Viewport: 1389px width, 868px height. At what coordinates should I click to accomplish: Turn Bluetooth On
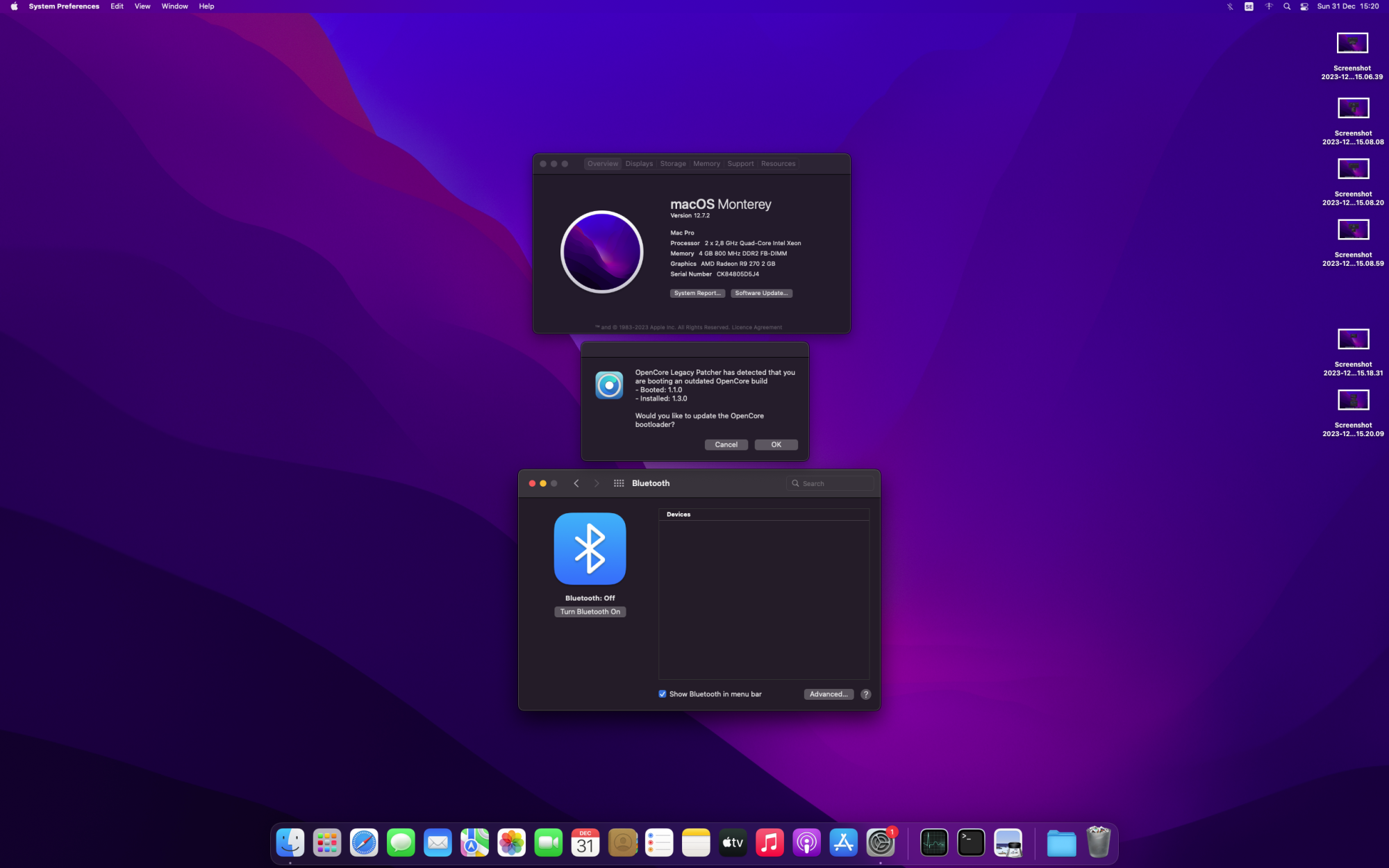click(x=590, y=612)
